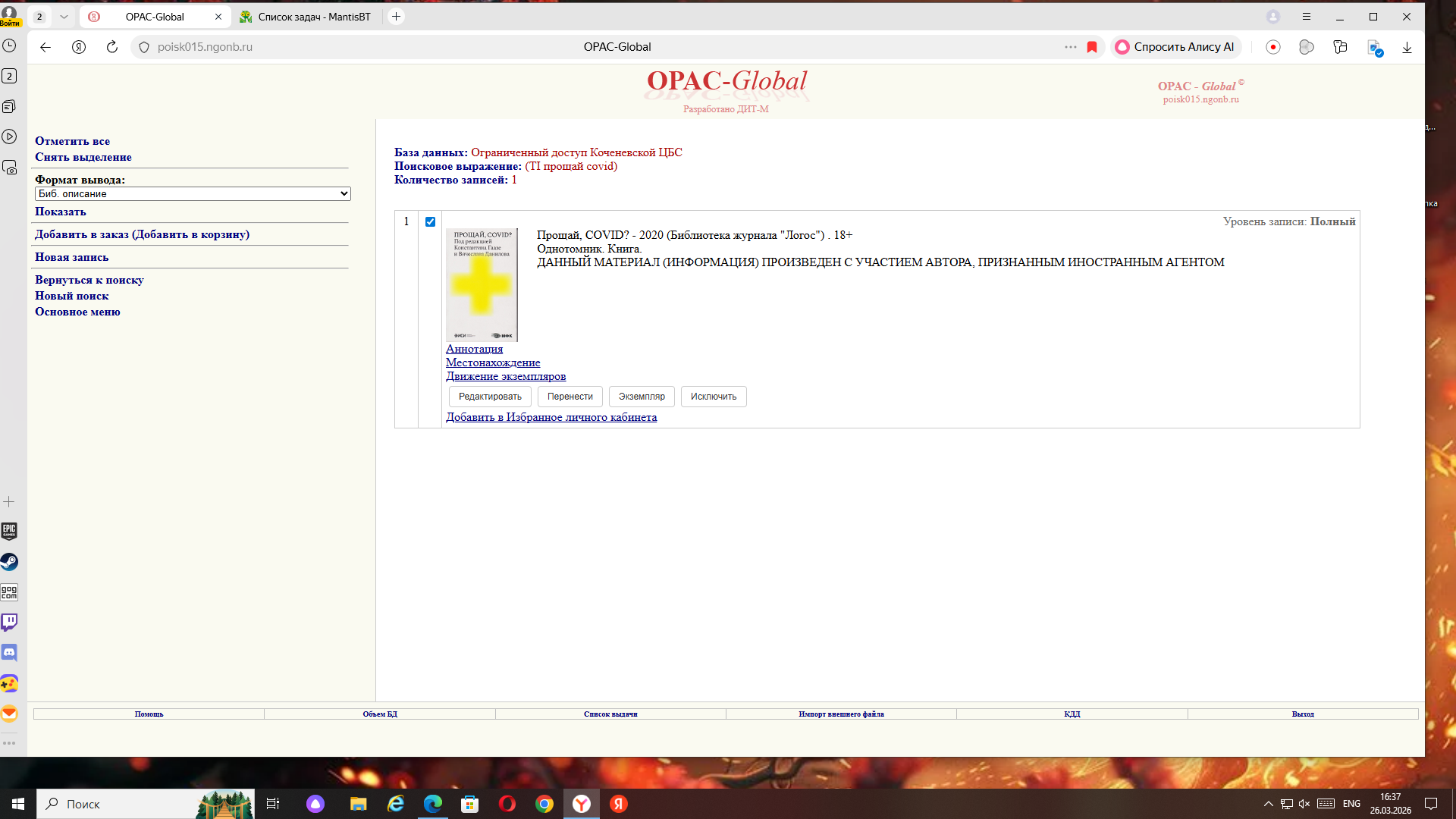Open the downloads icon in browser toolbar
The height and width of the screenshot is (819, 1456).
tap(1407, 47)
